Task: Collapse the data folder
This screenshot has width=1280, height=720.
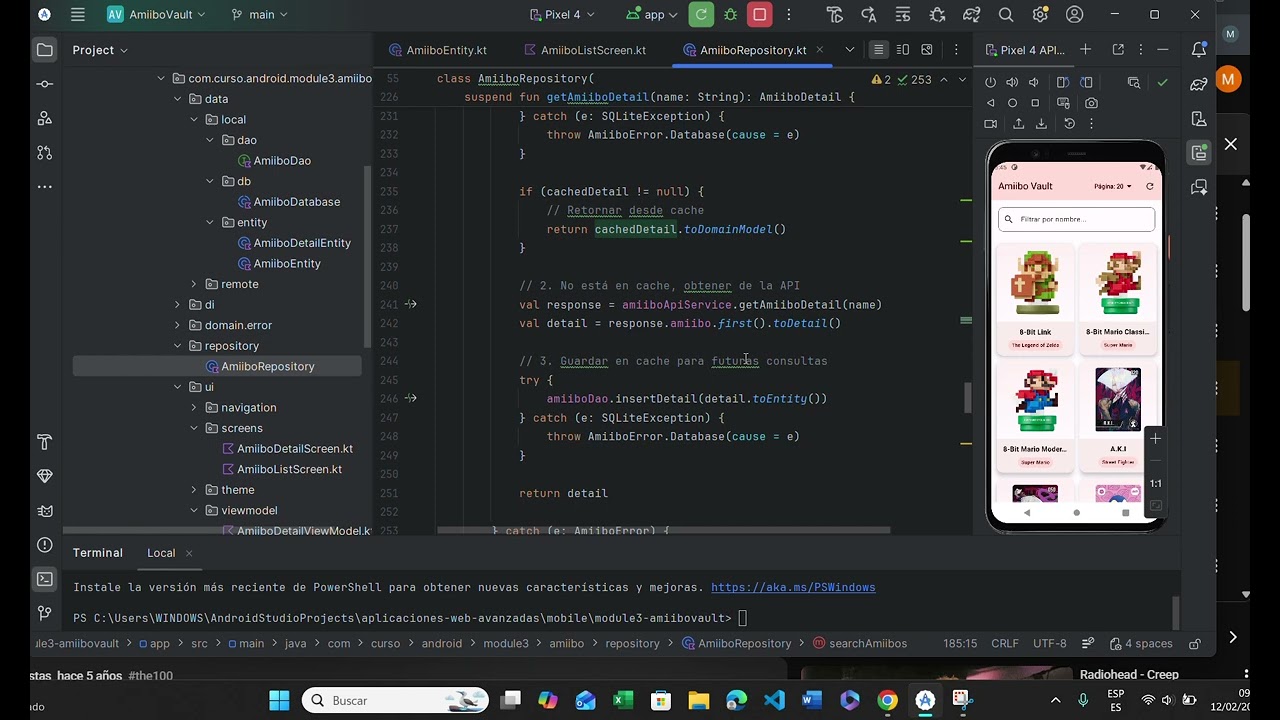Action: 178,99
